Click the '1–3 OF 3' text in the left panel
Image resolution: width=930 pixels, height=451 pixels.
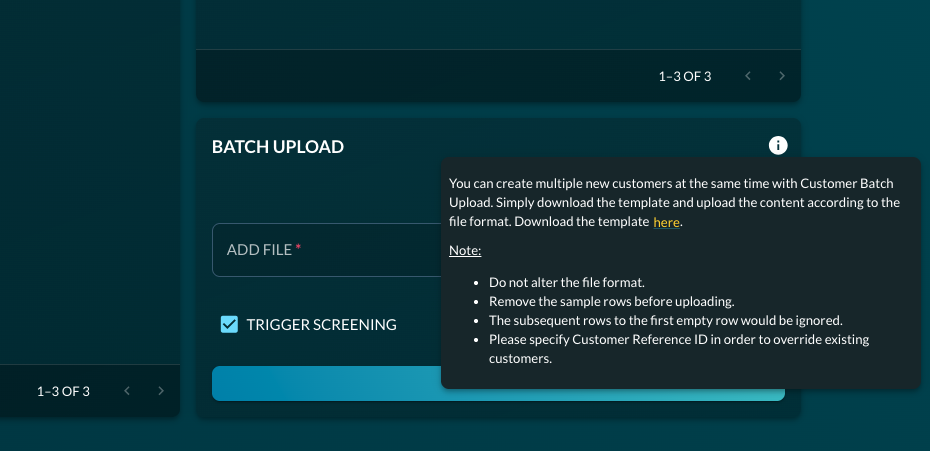pos(63,392)
